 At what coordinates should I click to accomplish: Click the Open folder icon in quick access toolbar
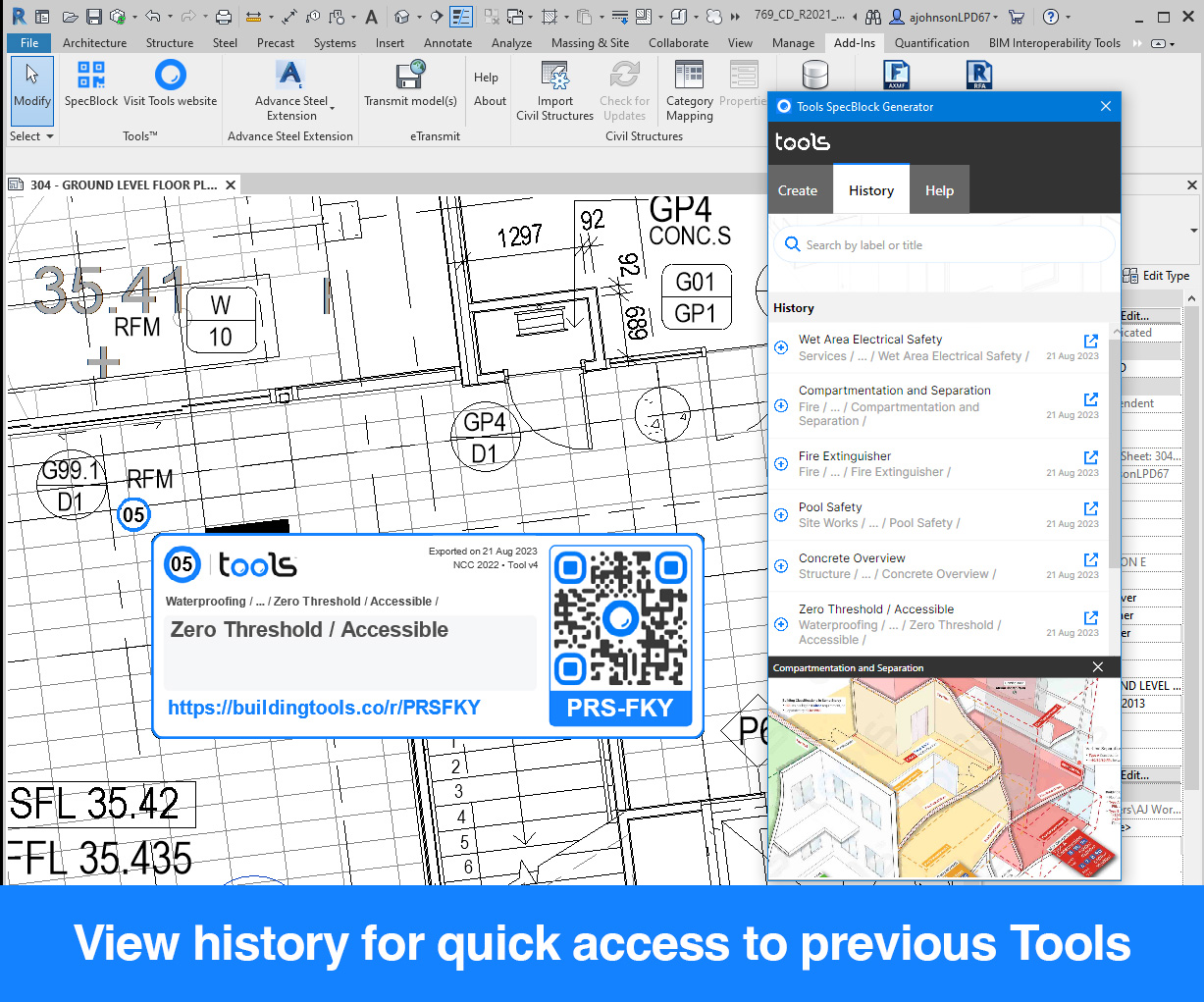pyautogui.click(x=71, y=17)
